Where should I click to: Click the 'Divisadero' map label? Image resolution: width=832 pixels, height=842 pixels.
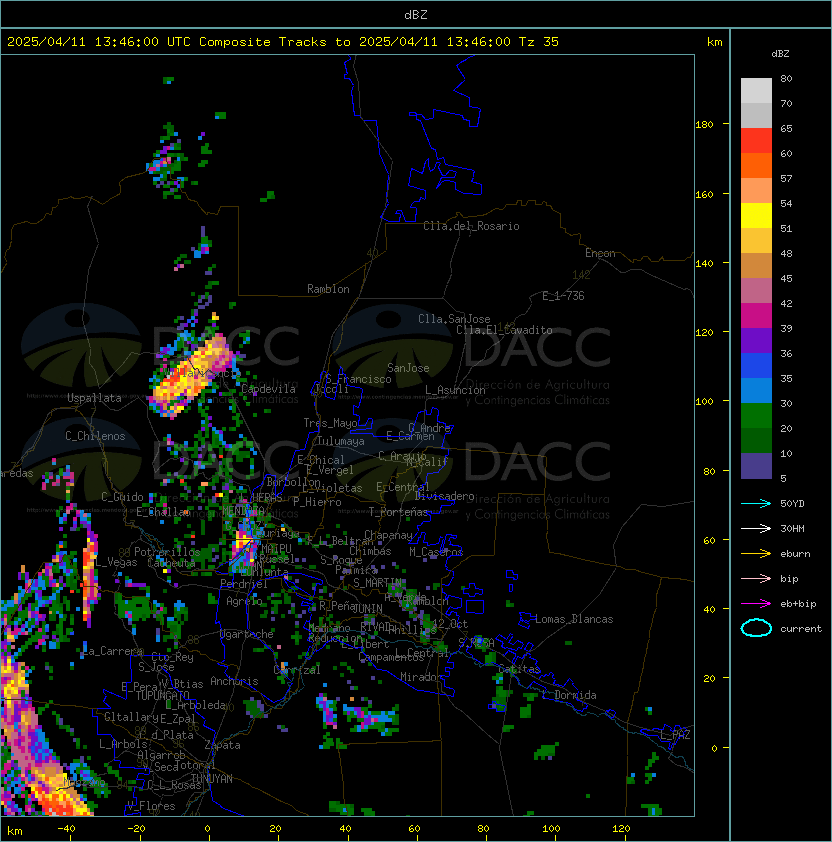click(x=445, y=496)
